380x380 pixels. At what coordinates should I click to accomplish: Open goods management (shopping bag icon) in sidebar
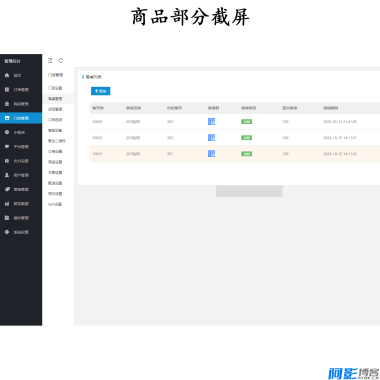pyautogui.click(x=21, y=104)
